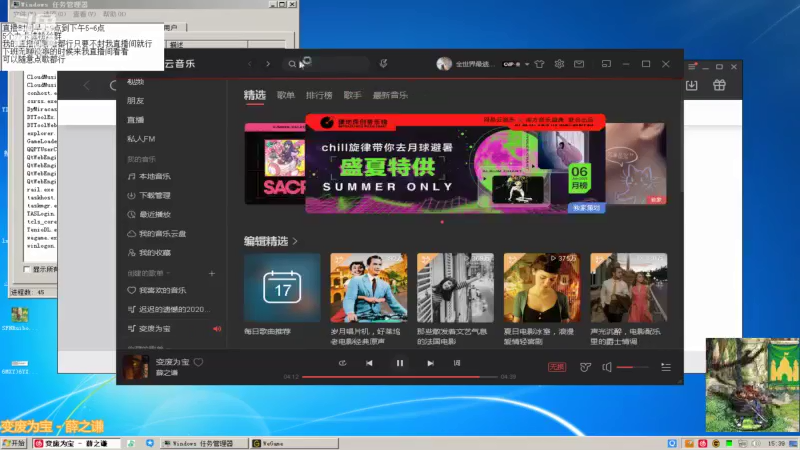This screenshot has width=800, height=450.
Task: Switch to the 排行榜 tab
Action: pyautogui.click(x=319, y=95)
